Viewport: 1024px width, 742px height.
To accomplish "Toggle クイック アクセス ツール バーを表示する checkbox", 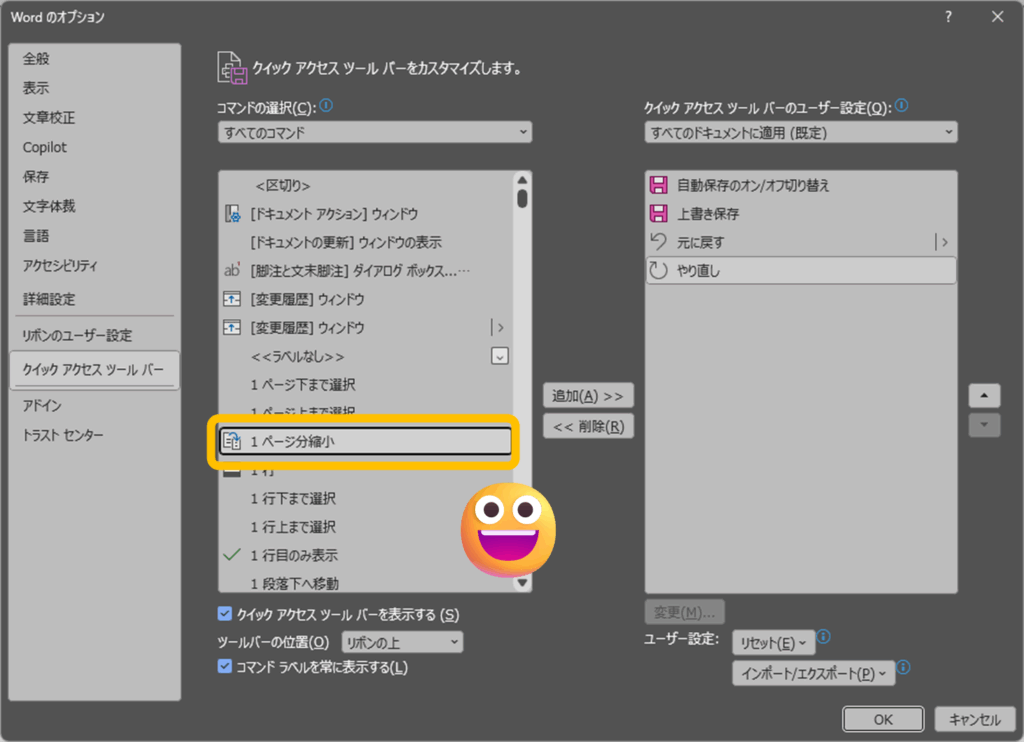I will click(x=225, y=614).
